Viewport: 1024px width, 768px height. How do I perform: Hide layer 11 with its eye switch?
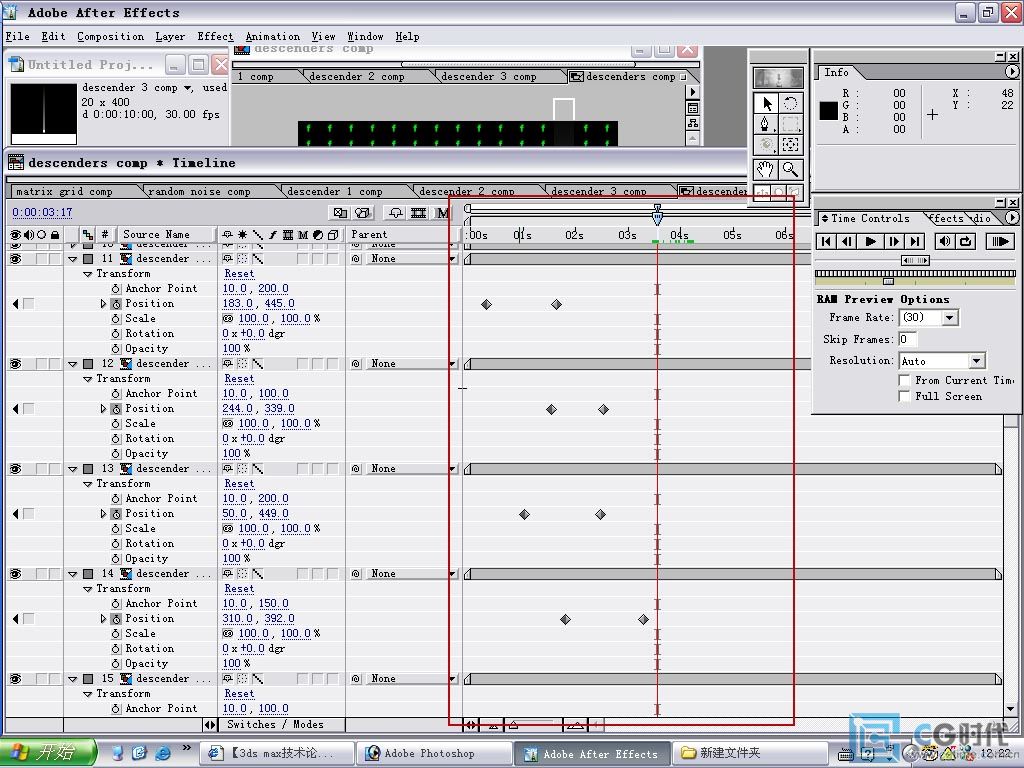[x=16, y=259]
